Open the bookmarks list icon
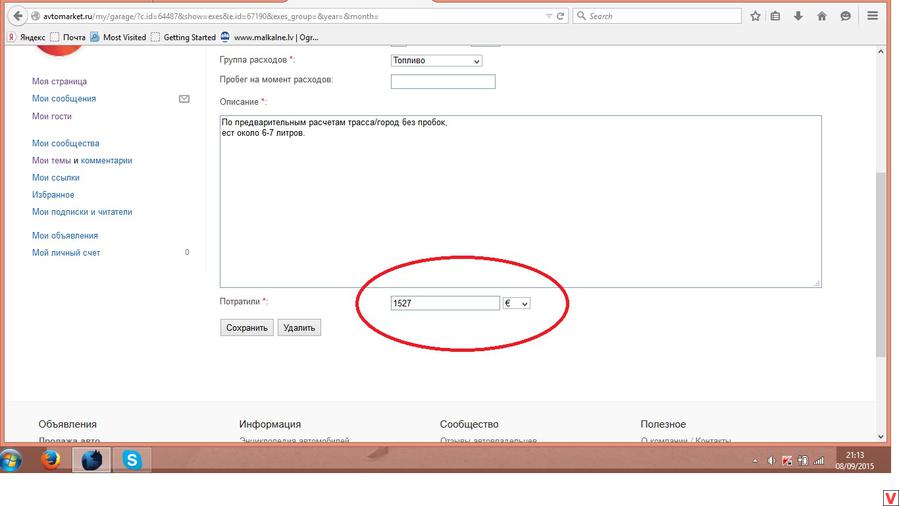The width and height of the screenshot is (899, 506). [x=775, y=16]
